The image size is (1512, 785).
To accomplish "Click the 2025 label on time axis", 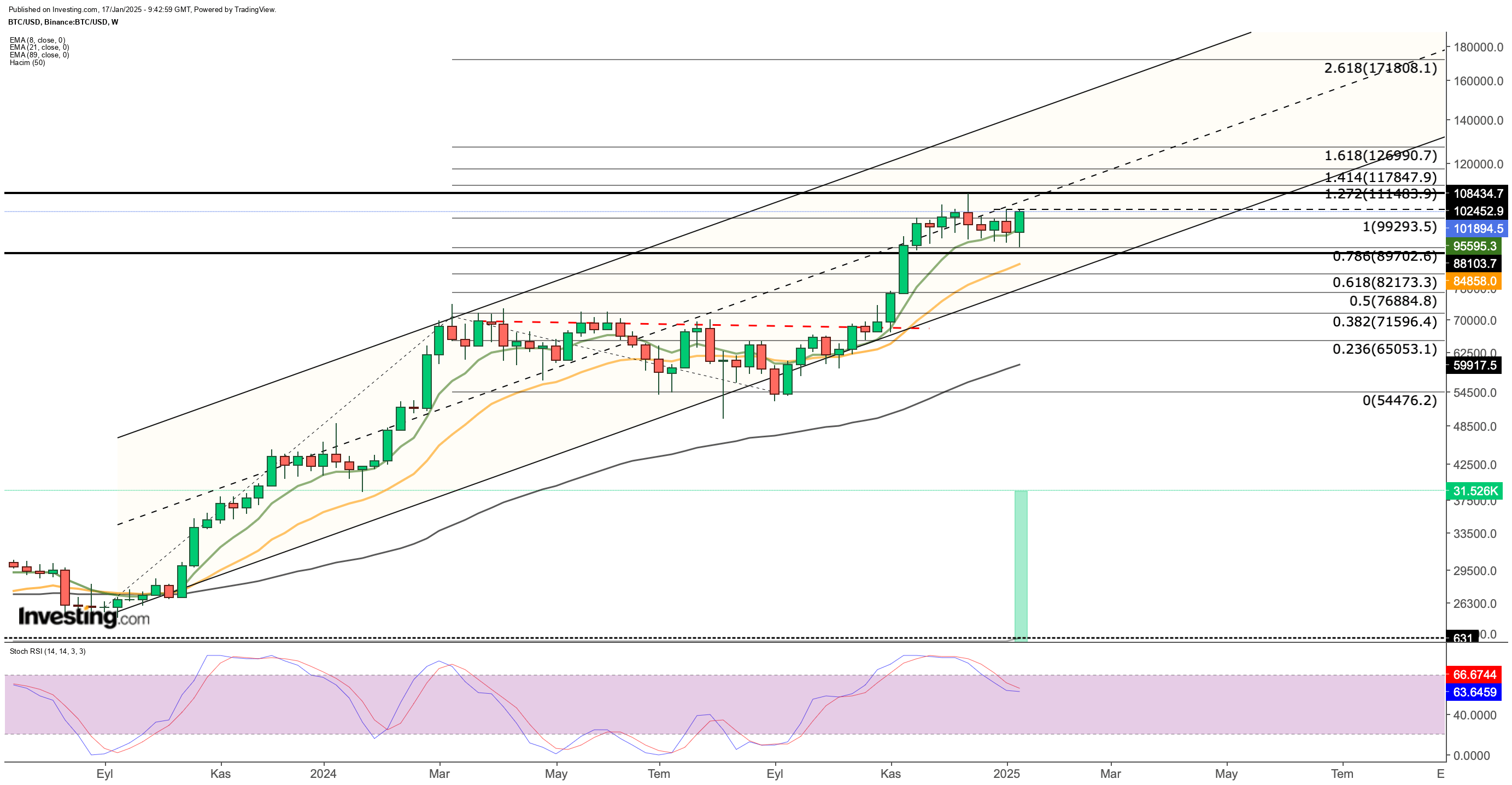I will point(1006,774).
